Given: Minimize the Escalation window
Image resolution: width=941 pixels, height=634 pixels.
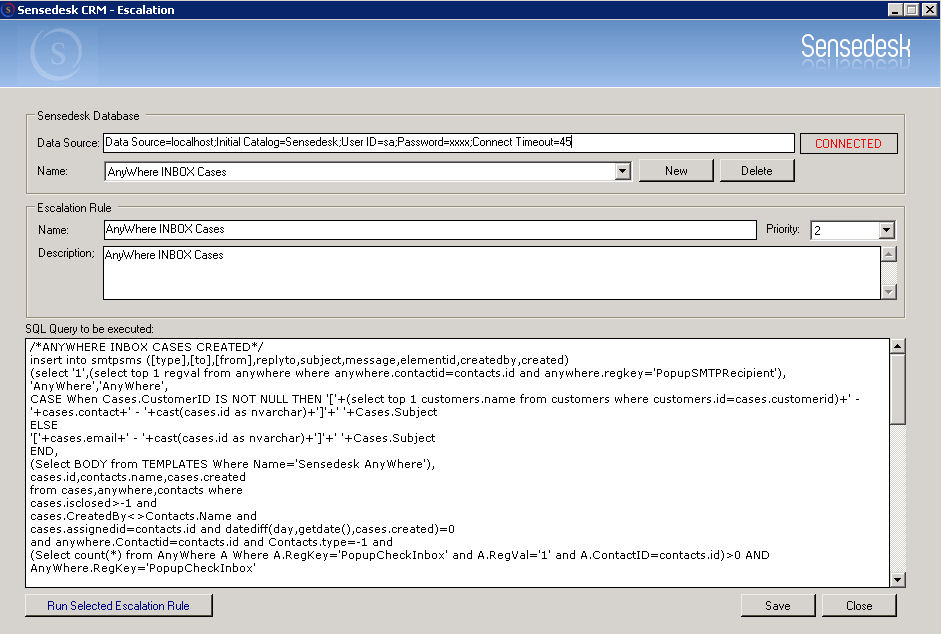Looking at the screenshot, I should point(895,10).
